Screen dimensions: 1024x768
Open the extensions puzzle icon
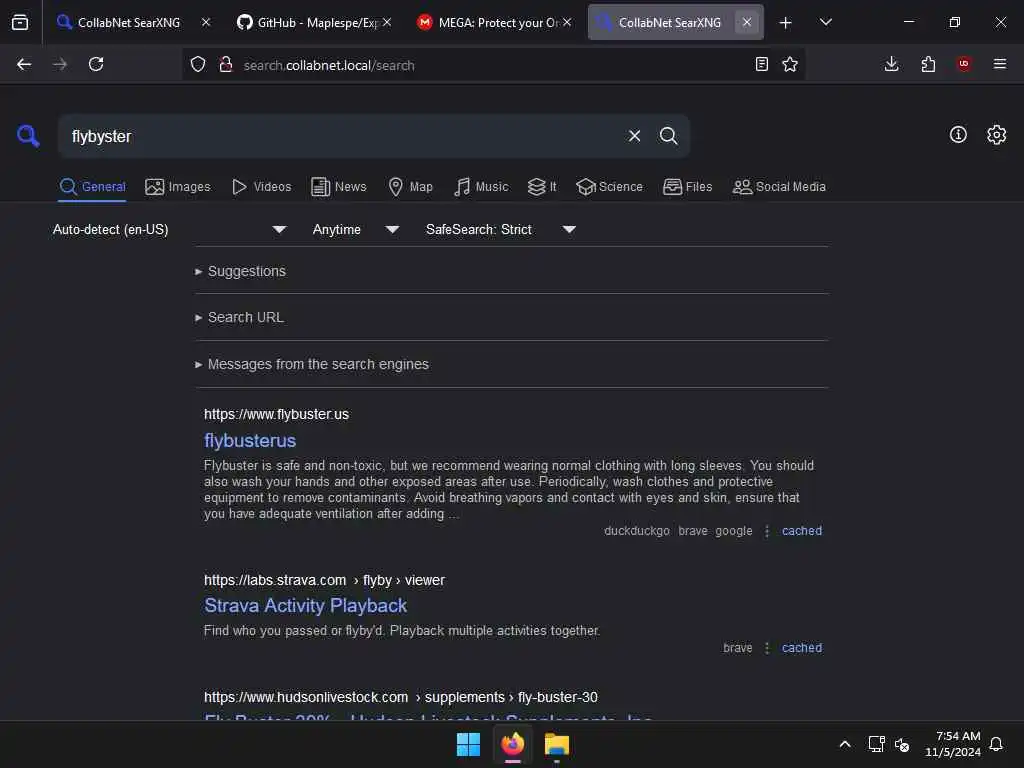(928, 64)
